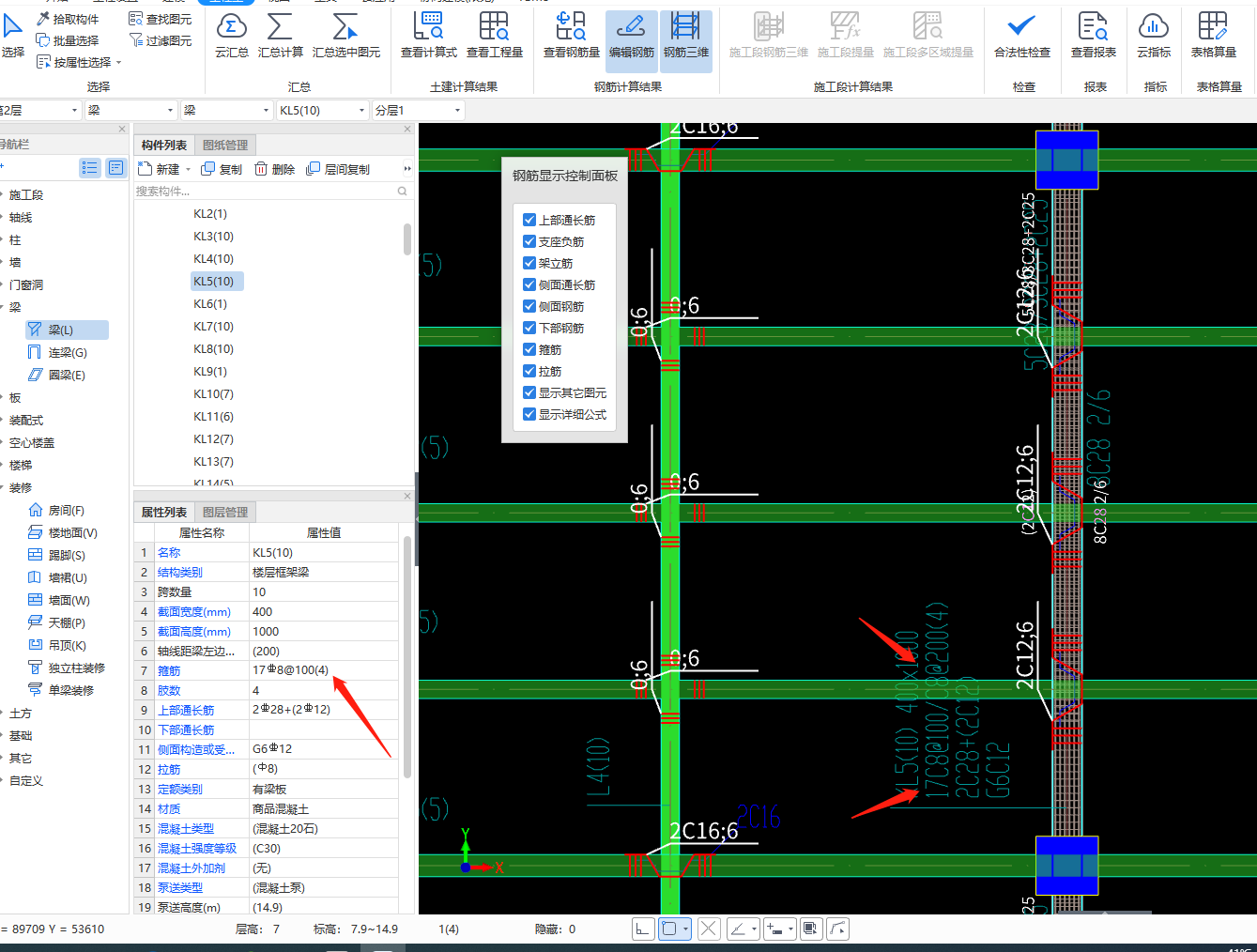Uncheck 侧面钢筋 checkbox
Viewport: 1257px width, 952px height.
pyautogui.click(x=529, y=306)
